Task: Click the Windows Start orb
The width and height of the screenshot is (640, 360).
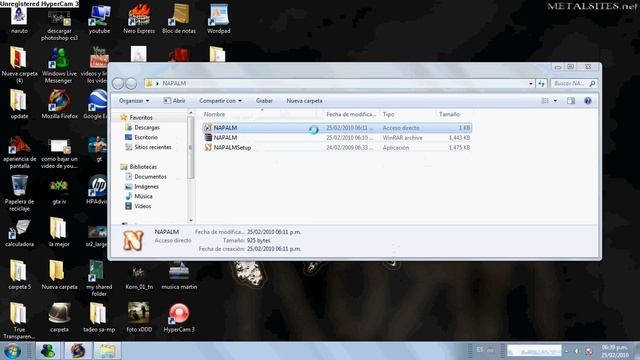Action: (12, 351)
